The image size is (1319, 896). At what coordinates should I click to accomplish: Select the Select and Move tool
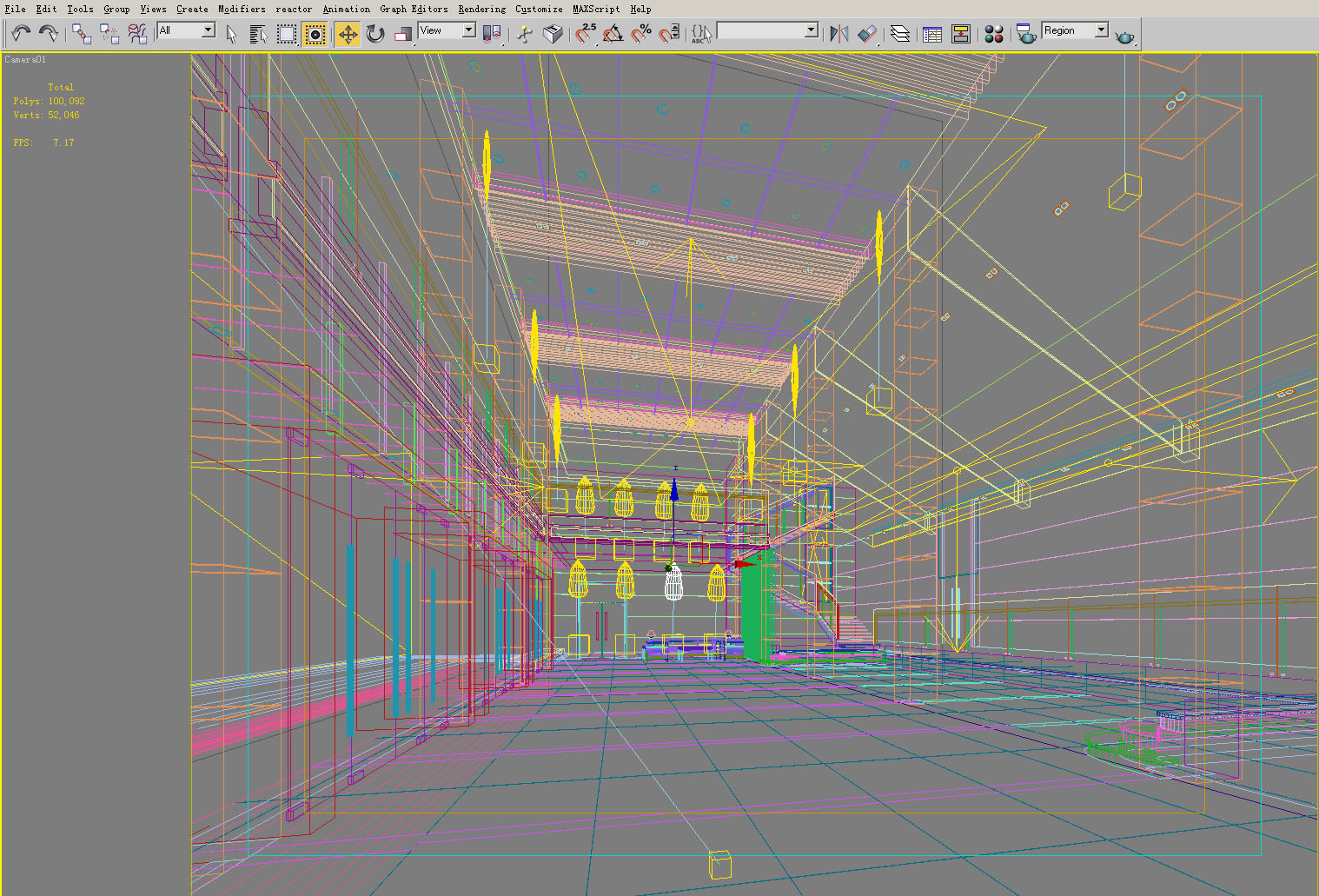click(348, 34)
